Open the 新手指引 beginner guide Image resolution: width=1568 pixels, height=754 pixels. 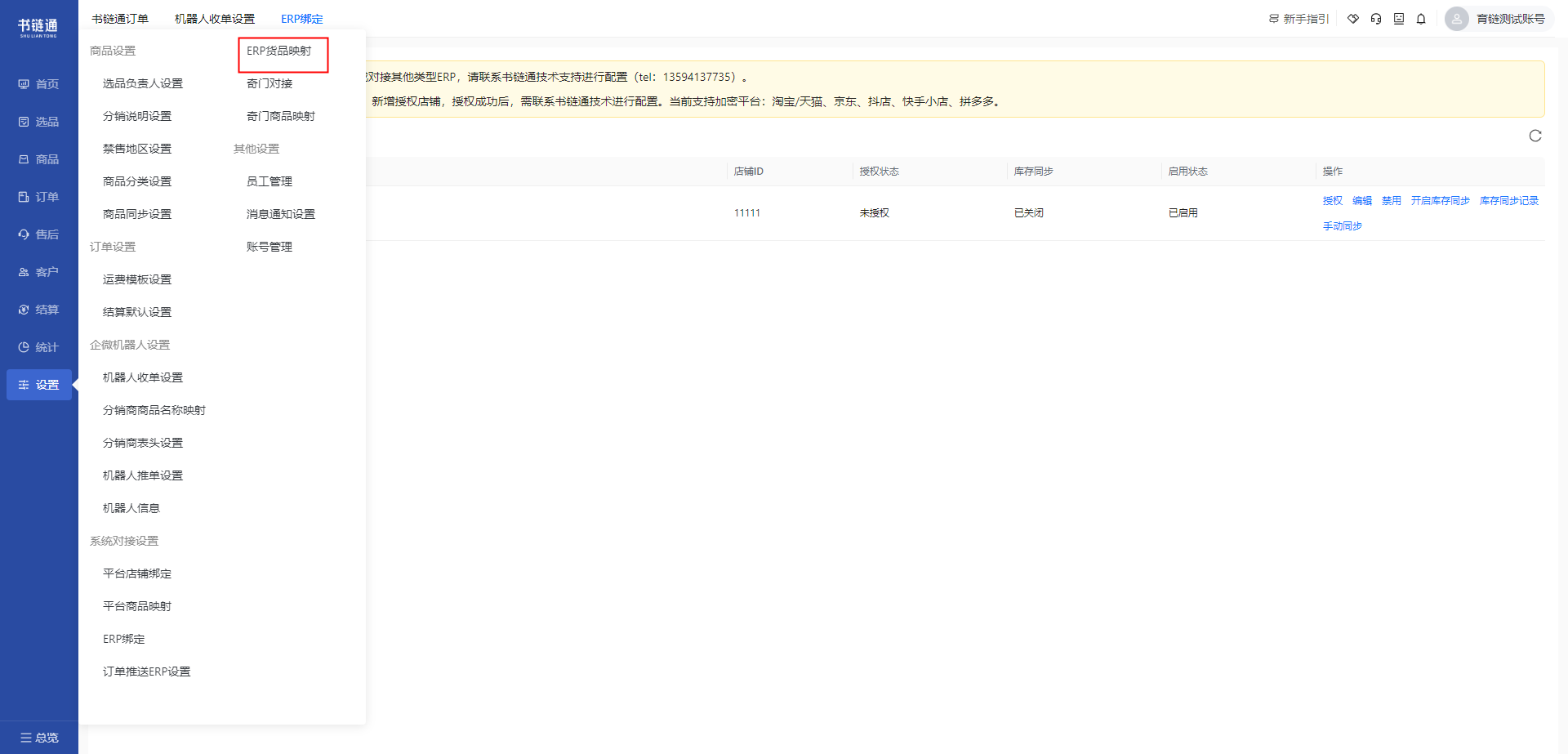1298,19
